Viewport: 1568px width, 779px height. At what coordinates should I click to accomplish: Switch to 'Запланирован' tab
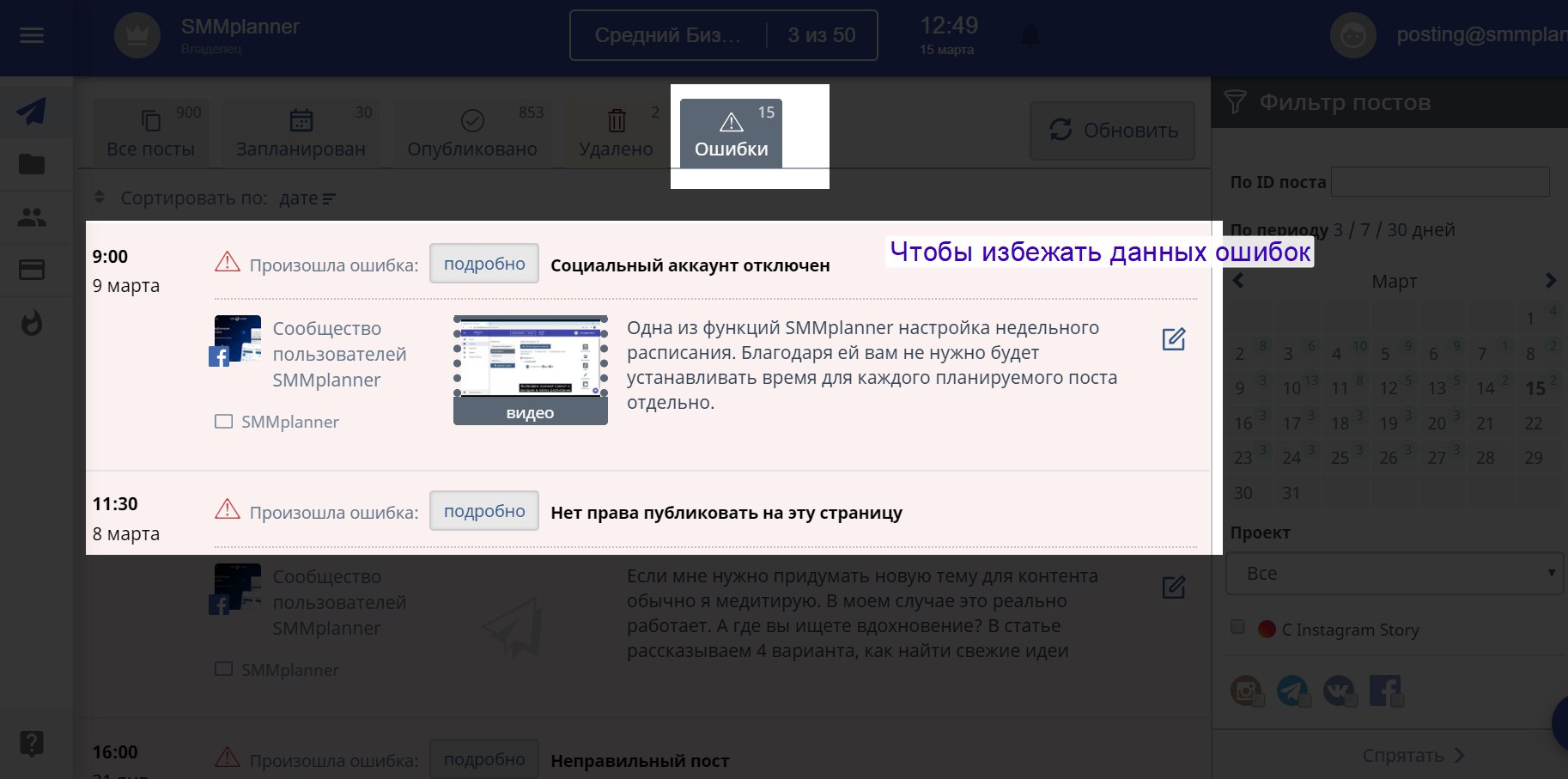[x=301, y=132]
